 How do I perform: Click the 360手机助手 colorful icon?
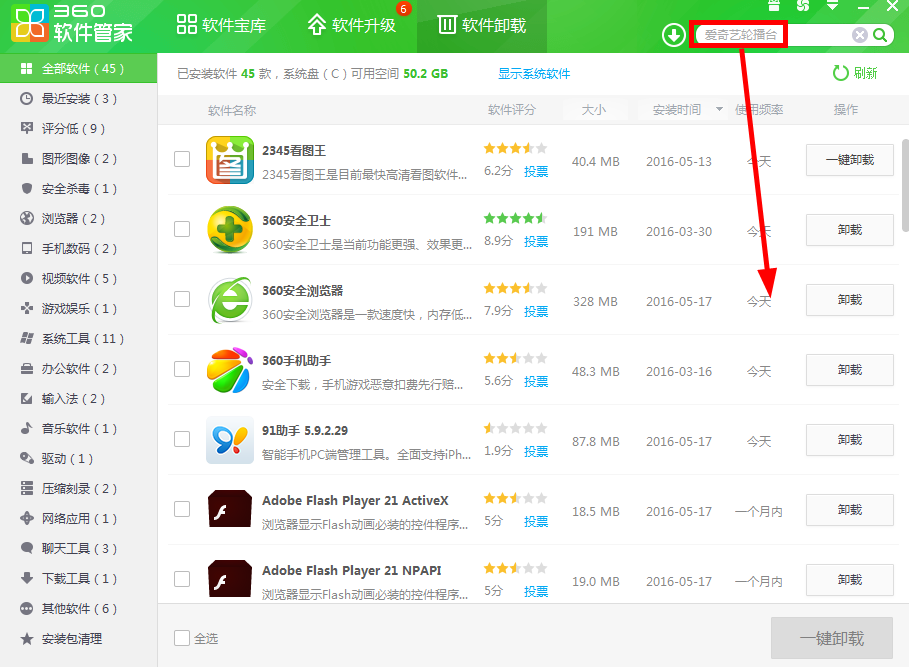point(230,370)
